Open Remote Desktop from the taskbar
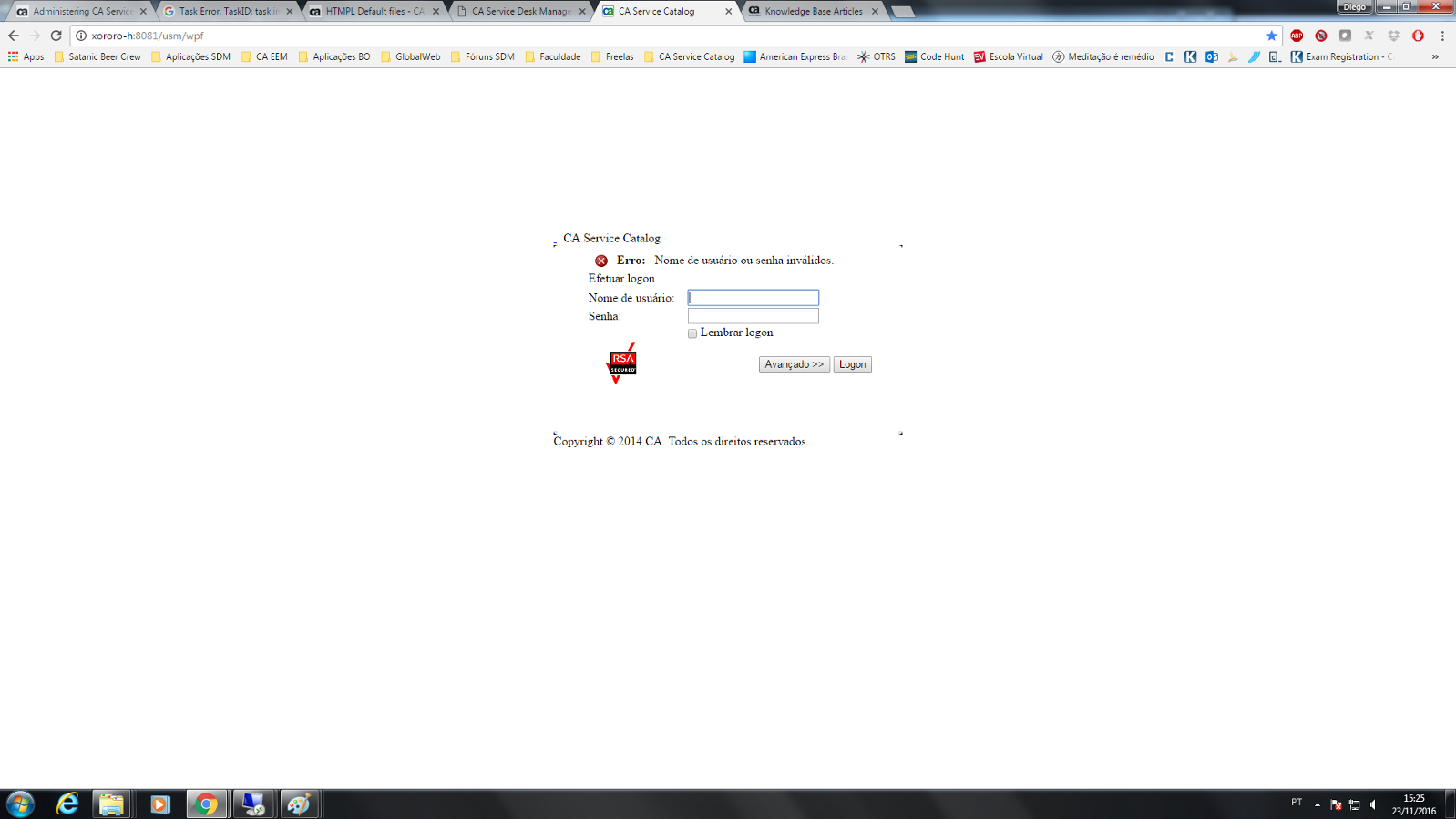The image size is (1456, 819). 252,804
